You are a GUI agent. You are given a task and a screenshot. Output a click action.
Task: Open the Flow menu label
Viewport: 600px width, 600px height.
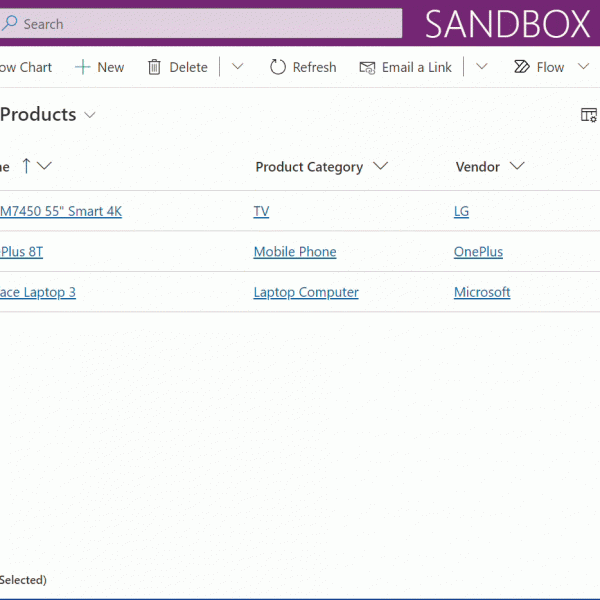[550, 67]
